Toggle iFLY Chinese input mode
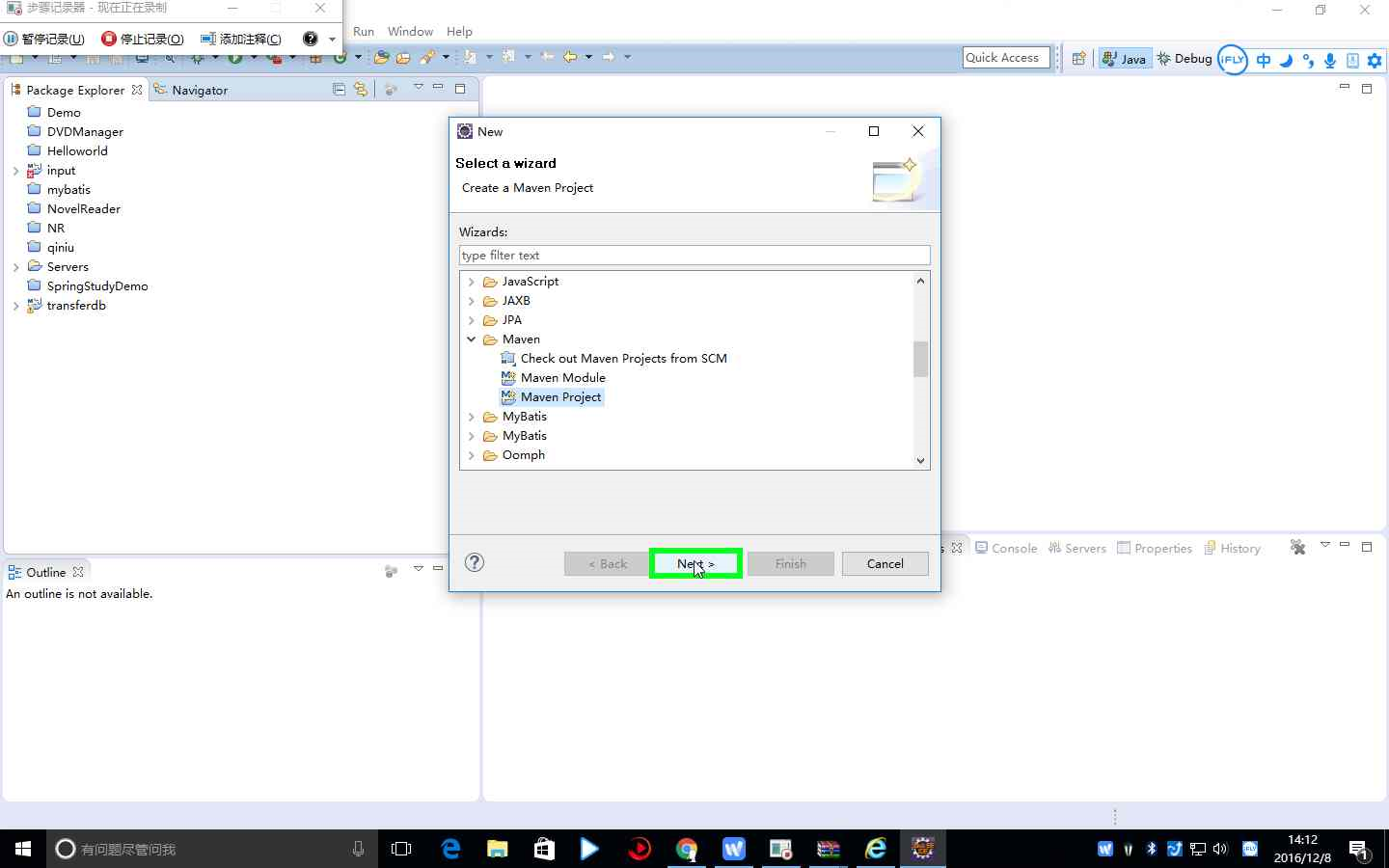 (1264, 60)
